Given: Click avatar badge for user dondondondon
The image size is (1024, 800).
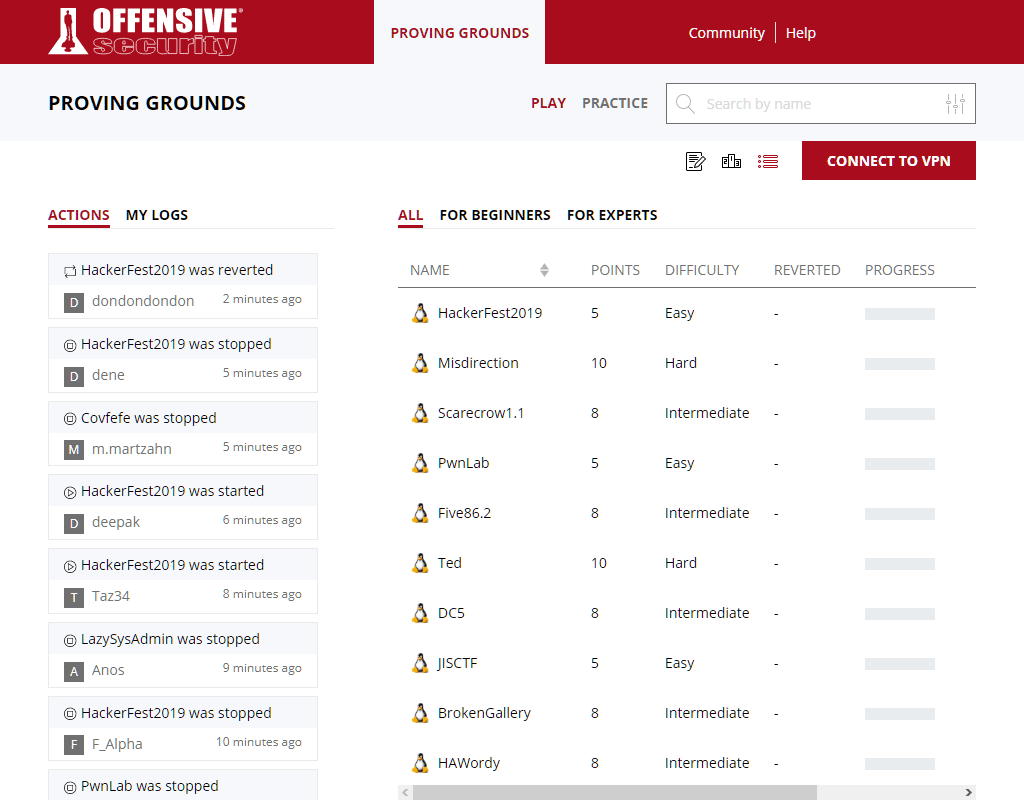Looking at the screenshot, I should [74, 302].
